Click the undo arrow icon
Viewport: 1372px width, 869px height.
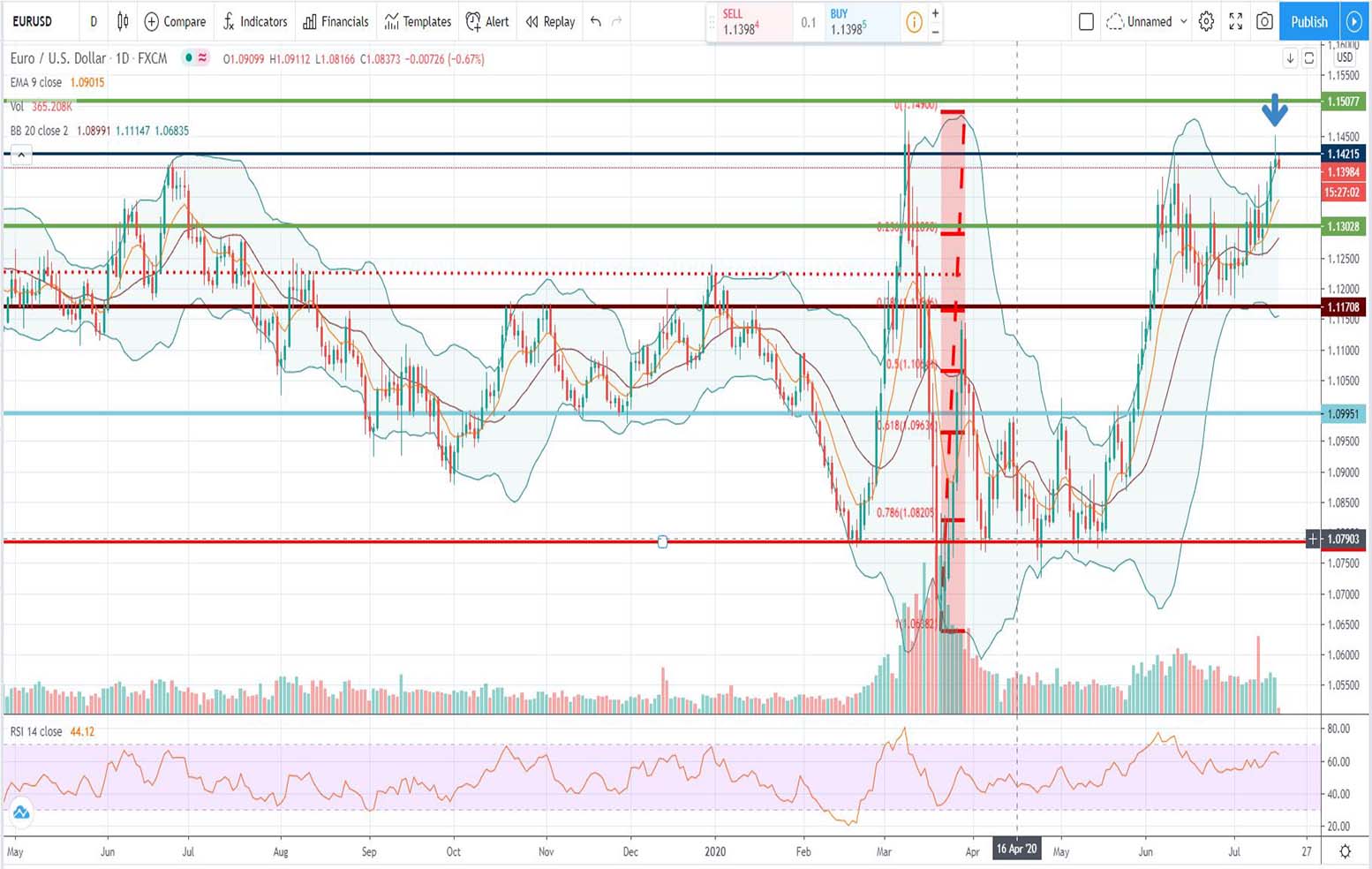(x=596, y=21)
